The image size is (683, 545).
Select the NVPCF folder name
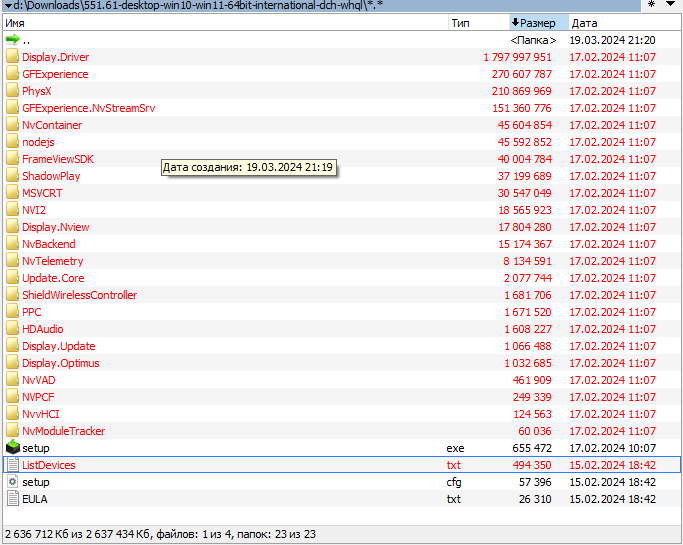[38, 397]
